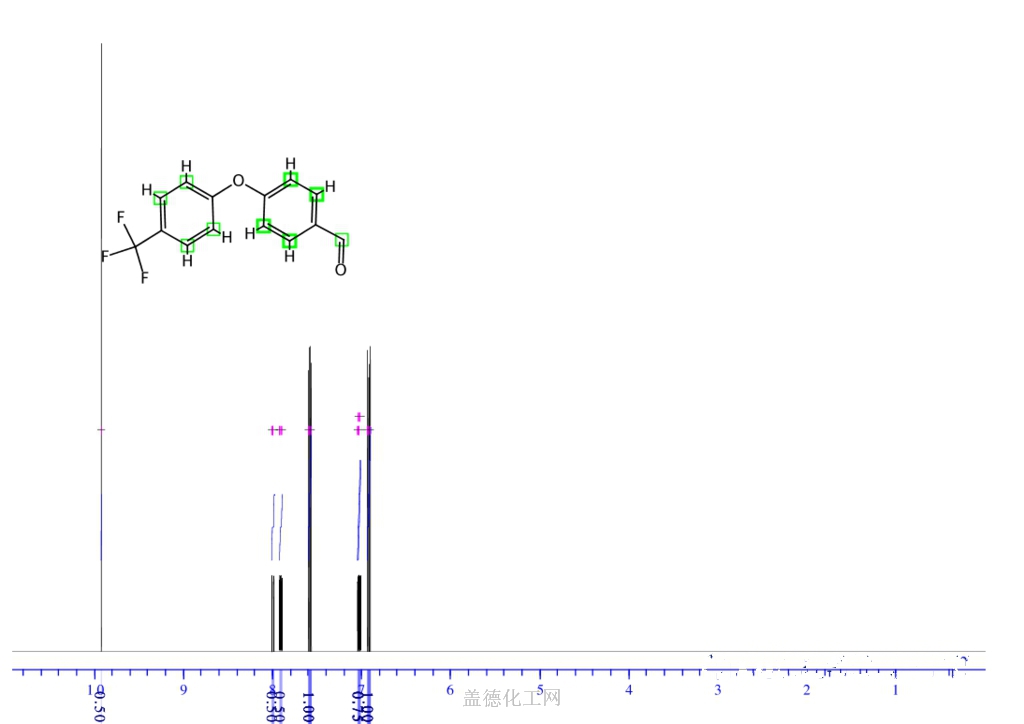Click the ether oxygen atom between the rings
This screenshot has height=724, width=1024.
(238, 181)
